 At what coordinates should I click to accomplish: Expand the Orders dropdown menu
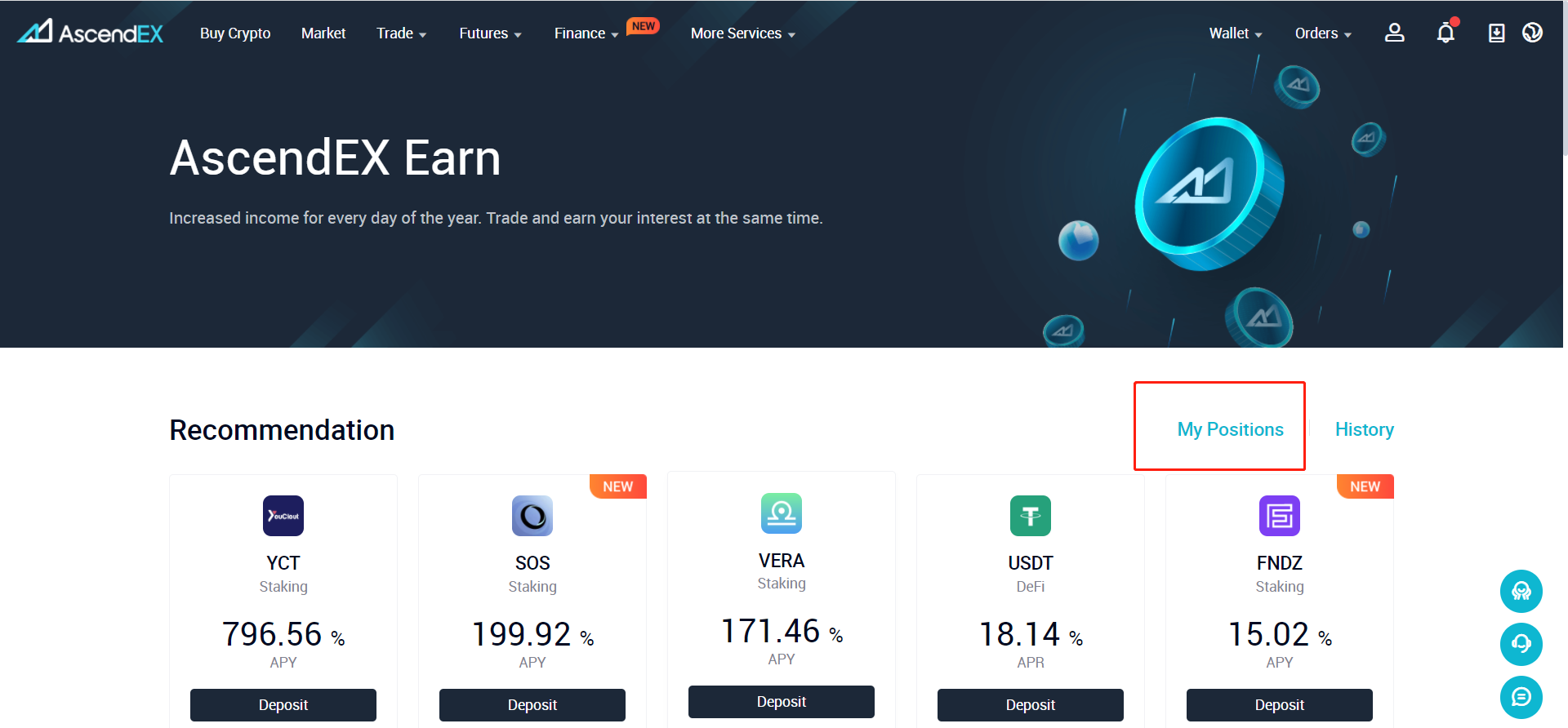(1323, 33)
